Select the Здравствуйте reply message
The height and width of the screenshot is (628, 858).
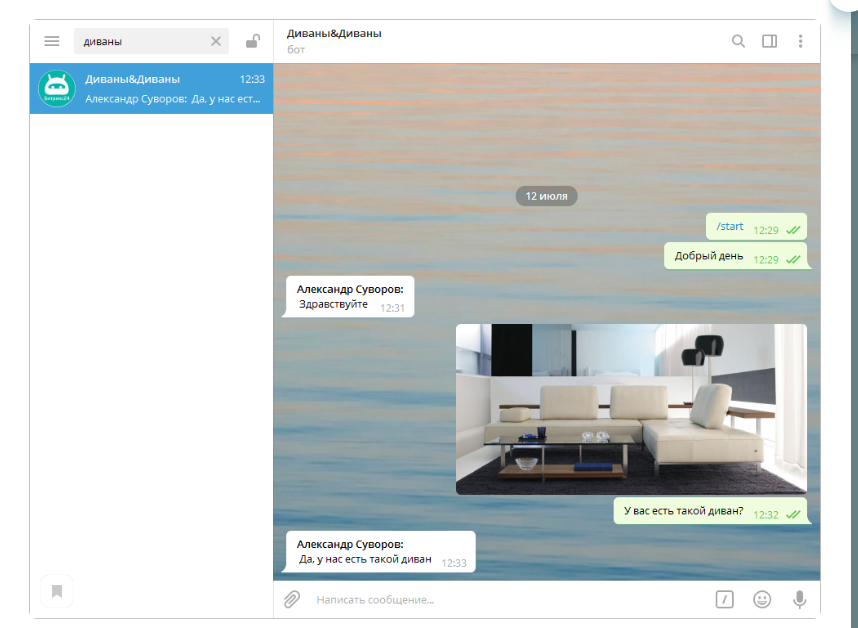click(350, 297)
